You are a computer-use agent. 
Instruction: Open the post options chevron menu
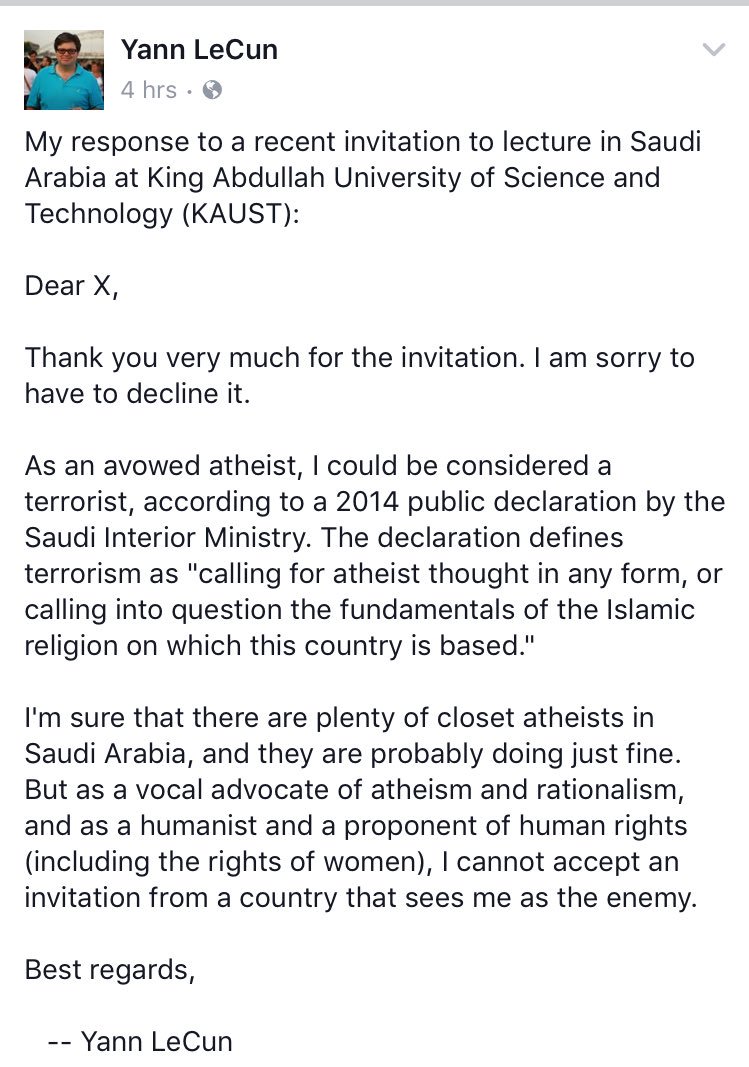(x=713, y=50)
